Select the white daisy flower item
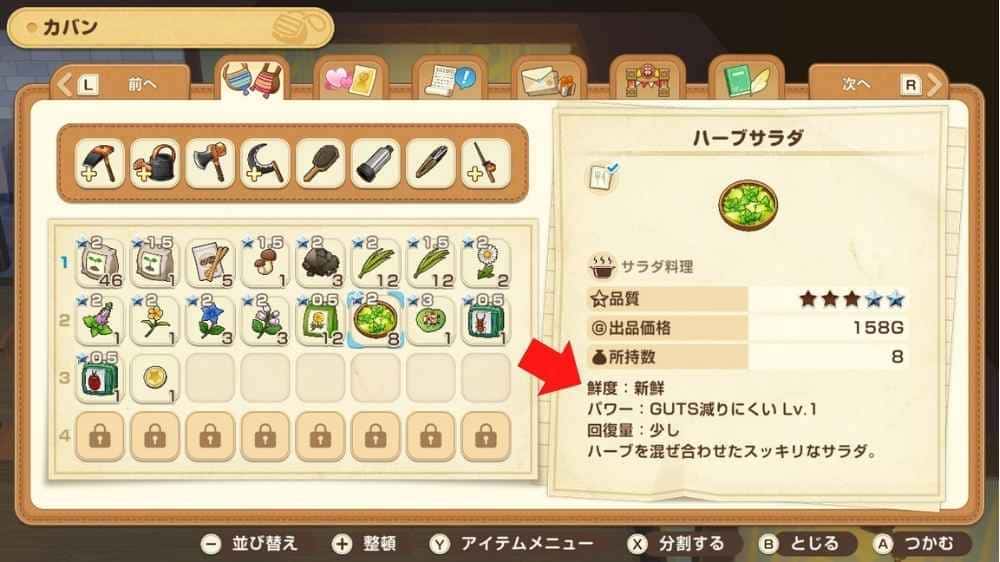 (x=486, y=262)
